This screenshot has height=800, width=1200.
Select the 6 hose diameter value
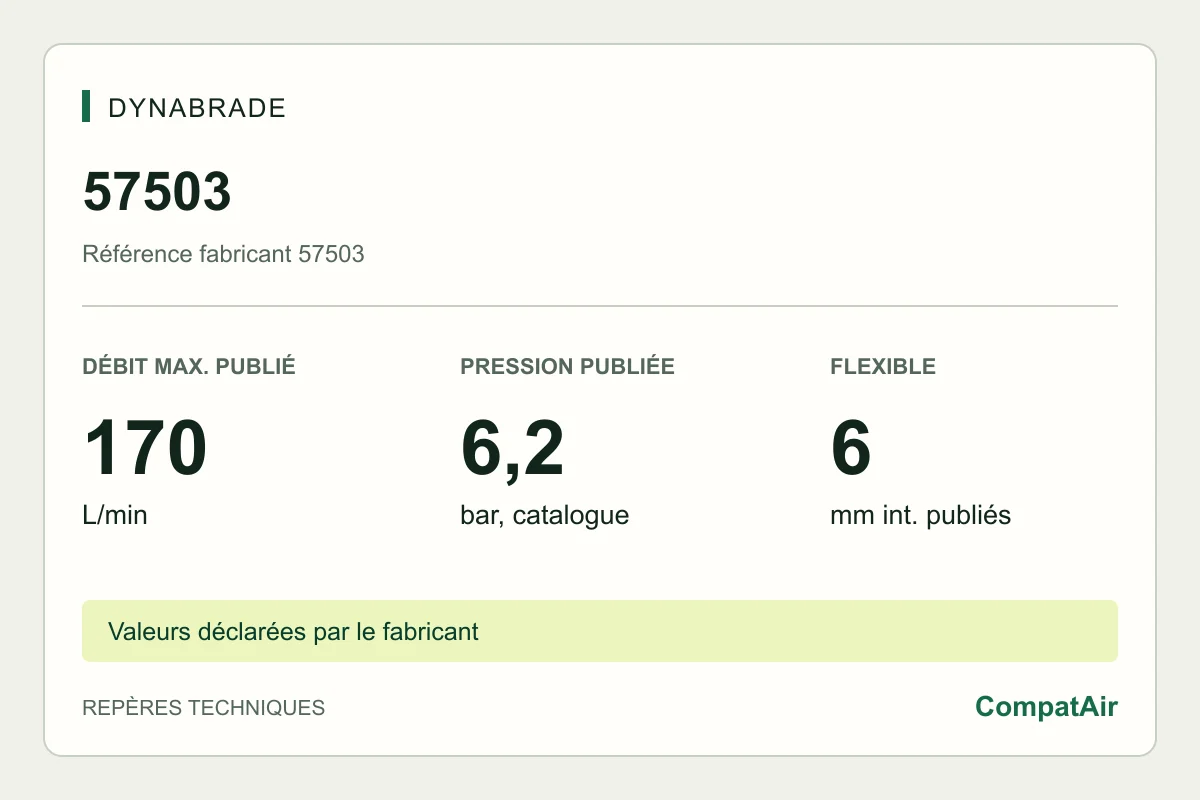click(851, 449)
